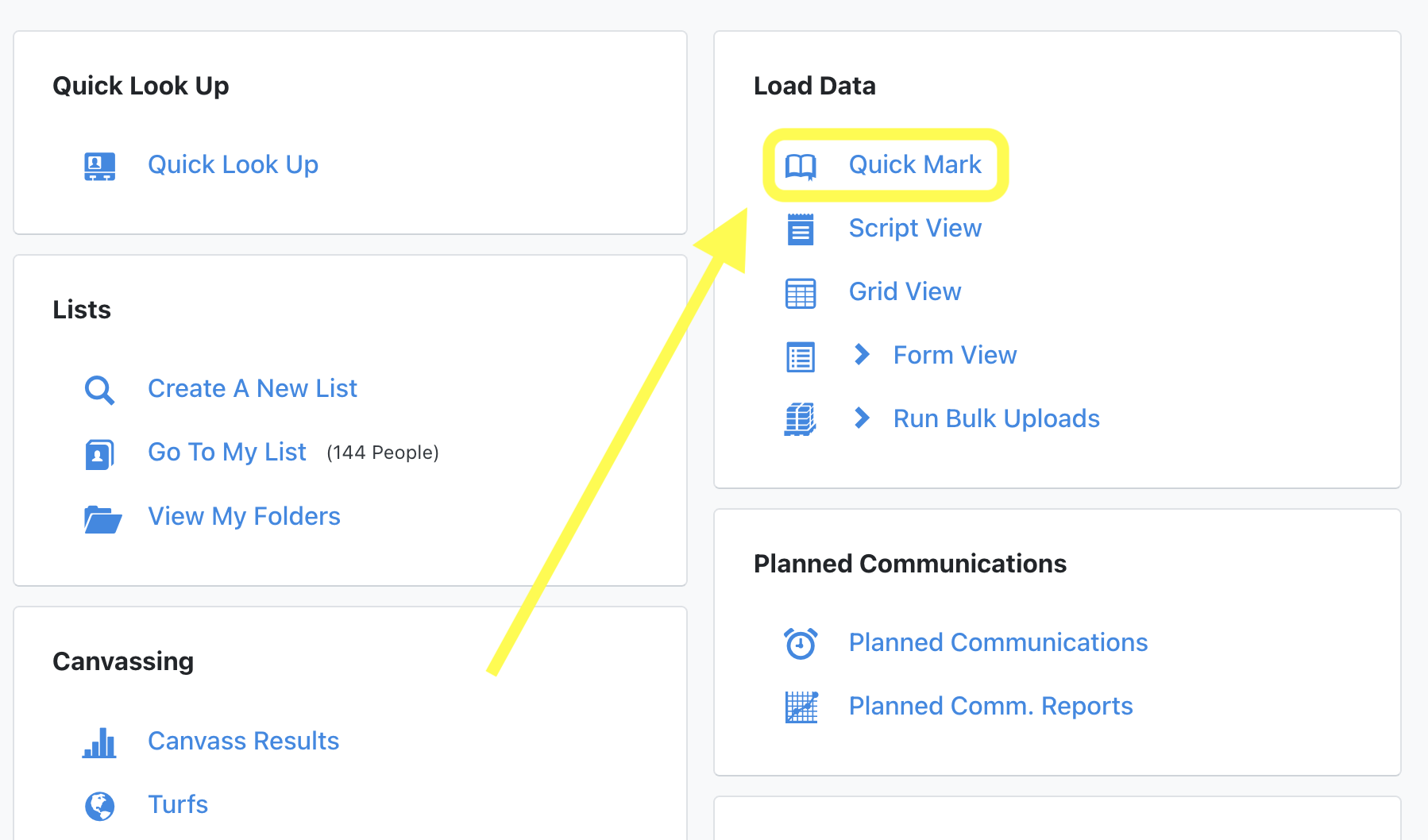Open Planned Comm. Reports link
The width and height of the screenshot is (1428, 840).
point(990,706)
